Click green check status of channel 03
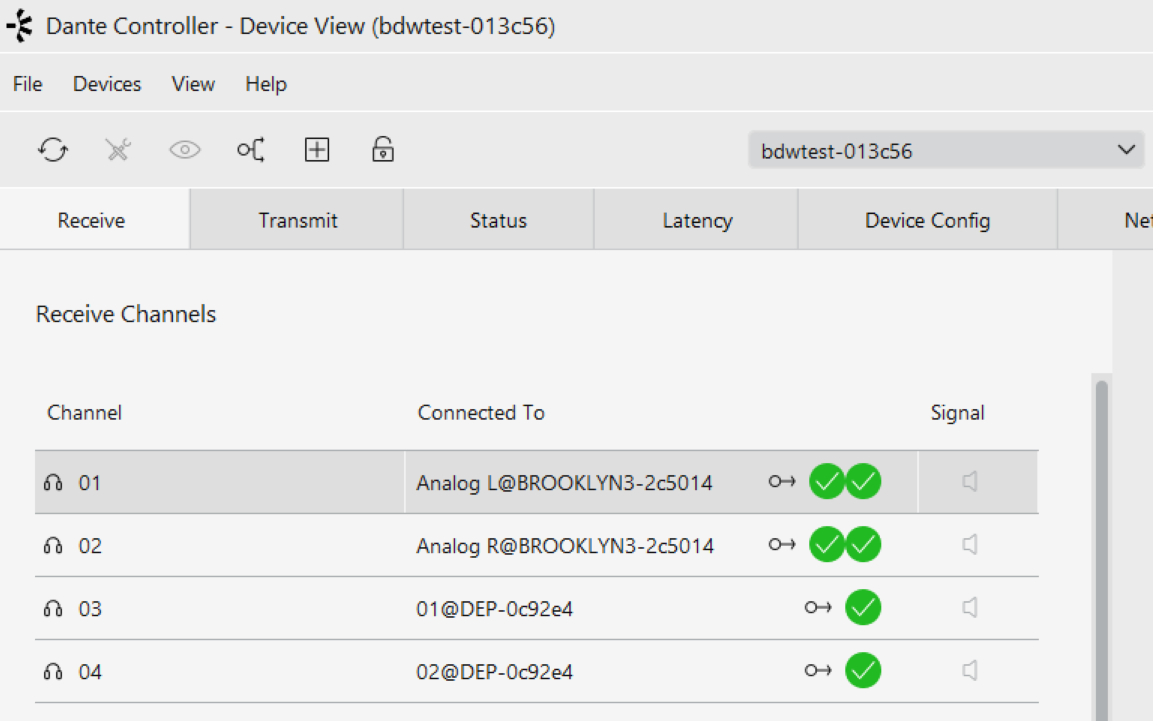Screen dimensions: 1153x721 coord(863,608)
